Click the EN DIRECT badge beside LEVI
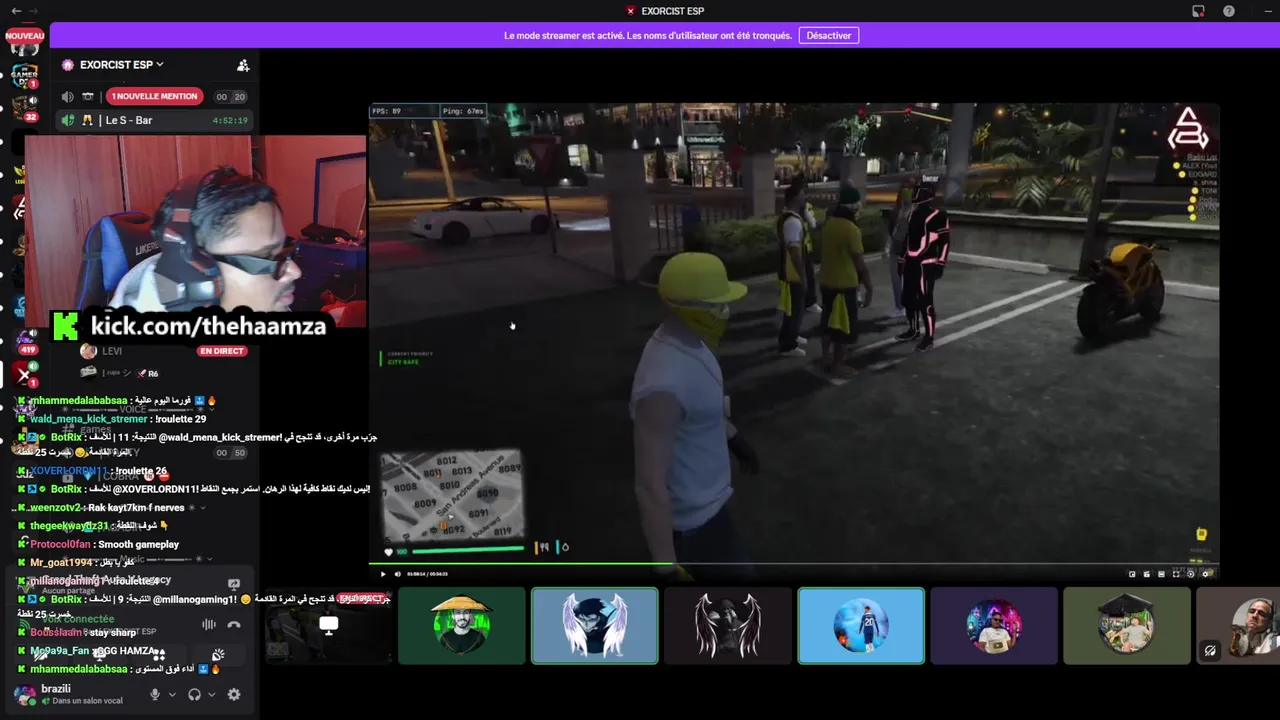This screenshot has width=1280, height=720. tap(222, 351)
